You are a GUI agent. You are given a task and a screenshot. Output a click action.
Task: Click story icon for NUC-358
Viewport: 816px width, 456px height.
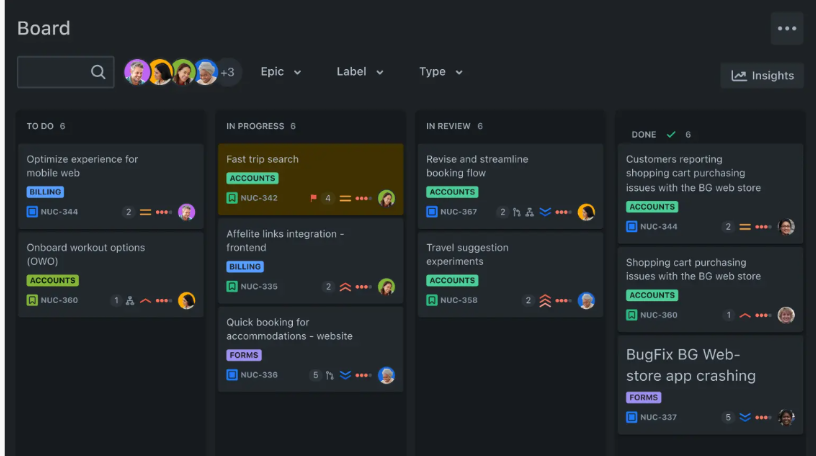click(432, 300)
